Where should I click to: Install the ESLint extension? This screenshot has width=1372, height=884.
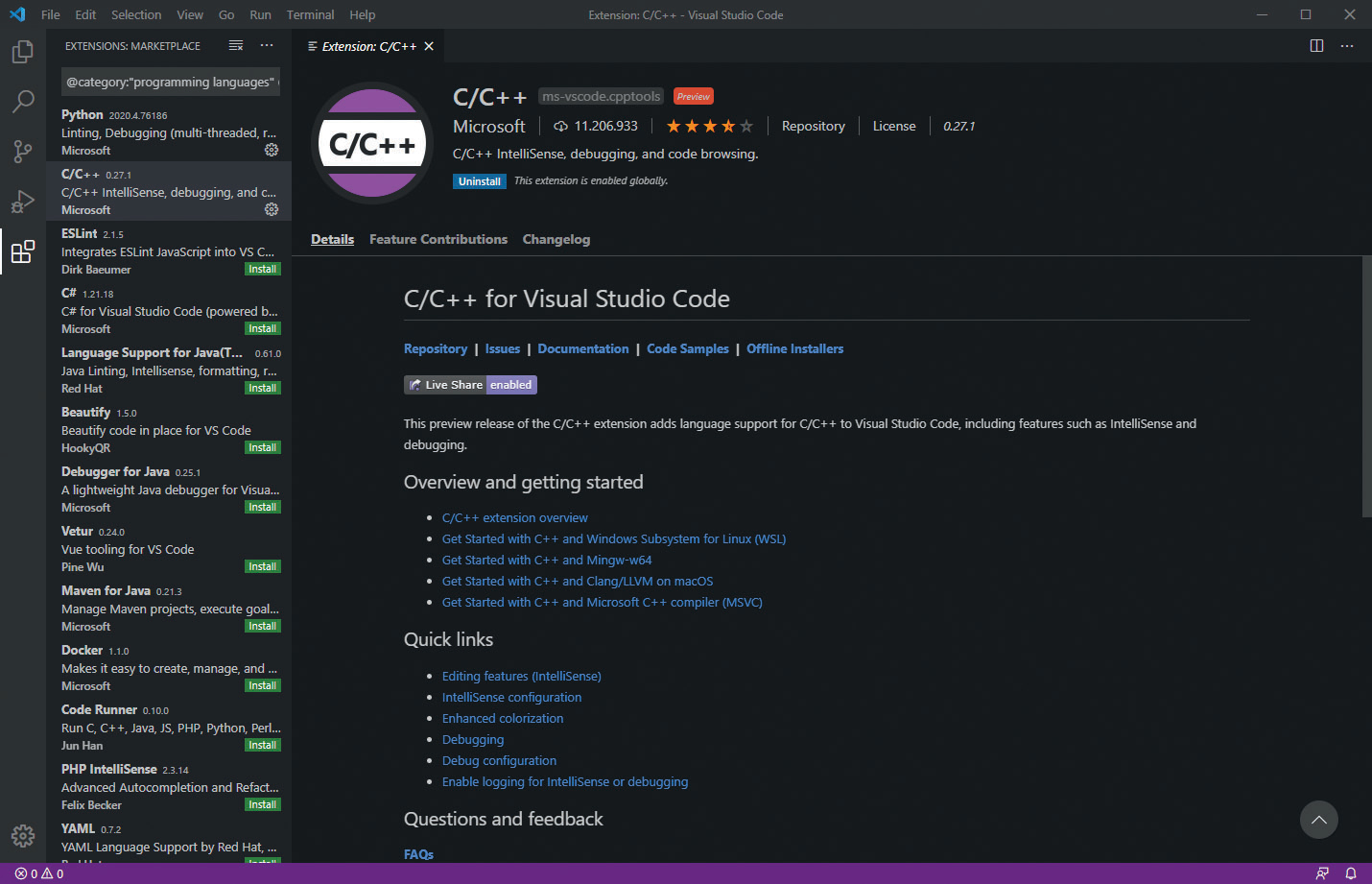point(262,270)
